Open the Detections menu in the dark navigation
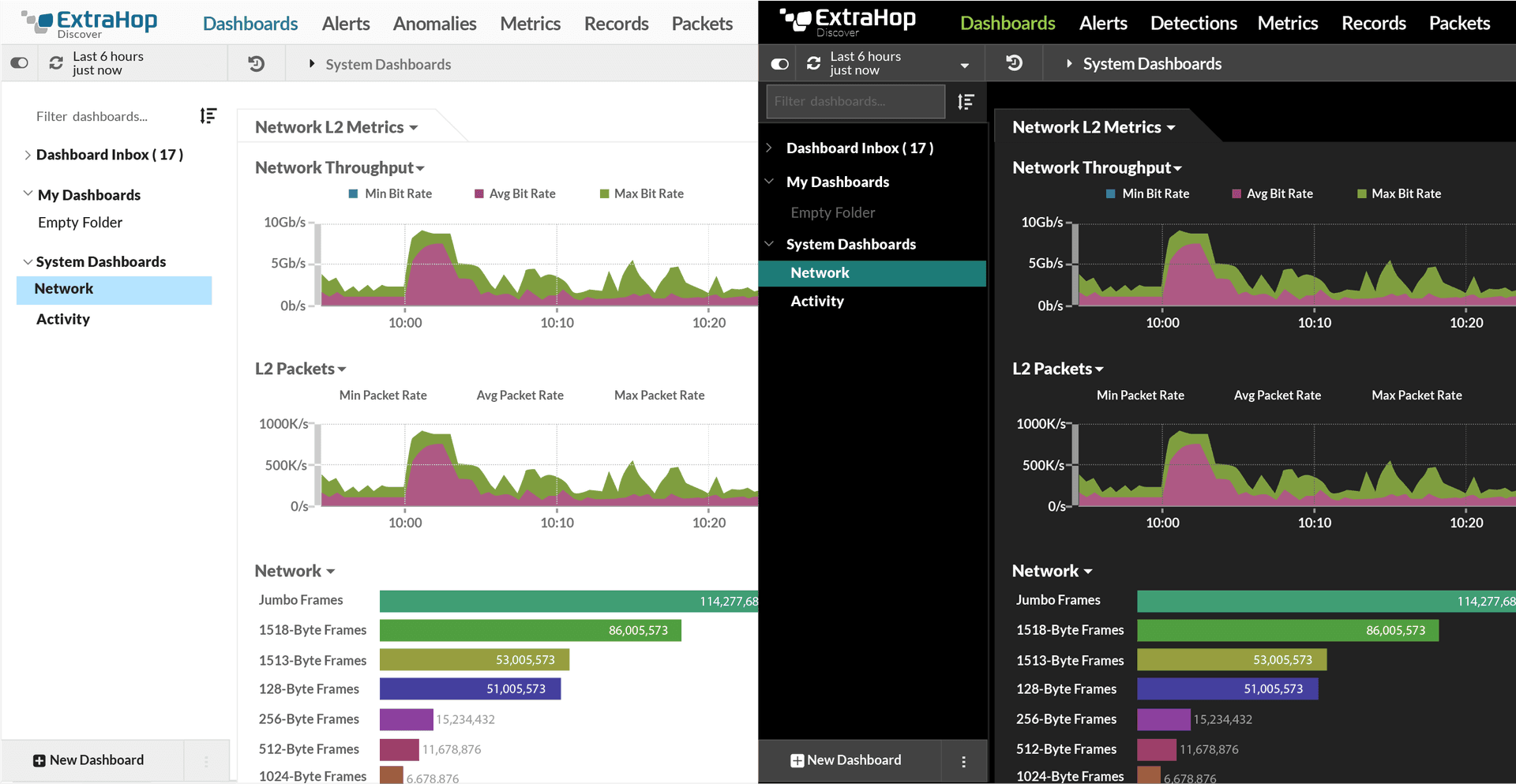The height and width of the screenshot is (784, 1516). 1193,24
